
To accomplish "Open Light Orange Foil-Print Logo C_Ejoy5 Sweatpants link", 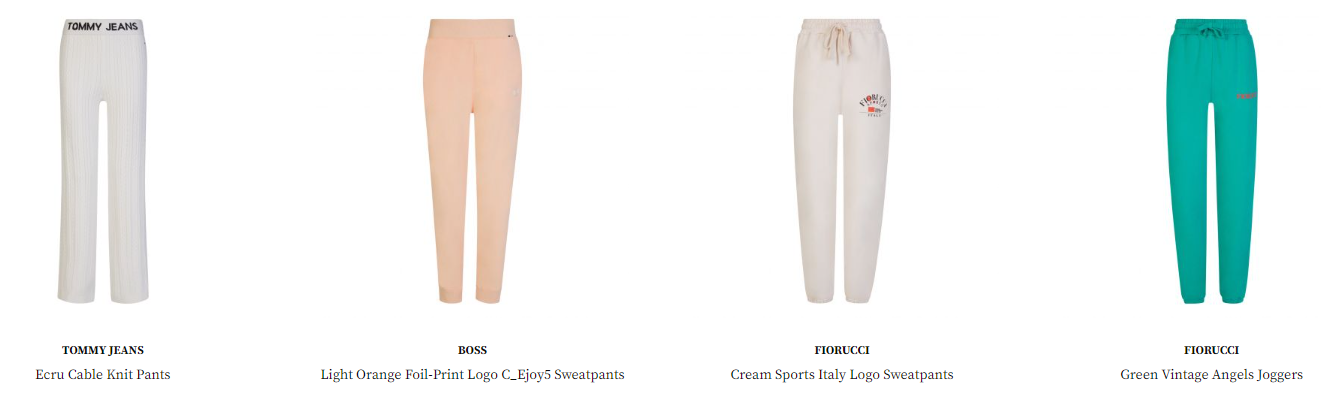I will [472, 375].
